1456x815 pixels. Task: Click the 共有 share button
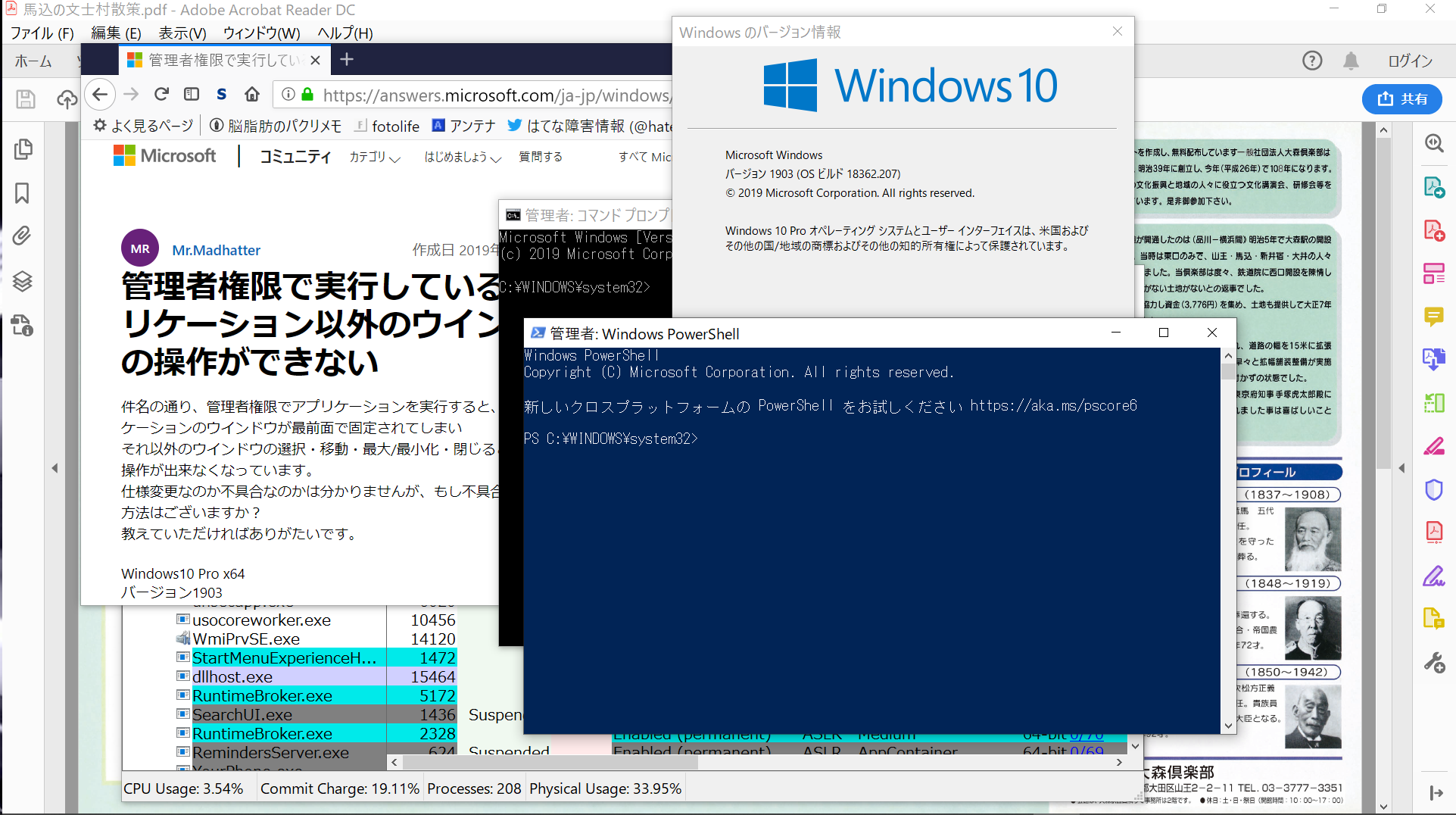(1402, 98)
